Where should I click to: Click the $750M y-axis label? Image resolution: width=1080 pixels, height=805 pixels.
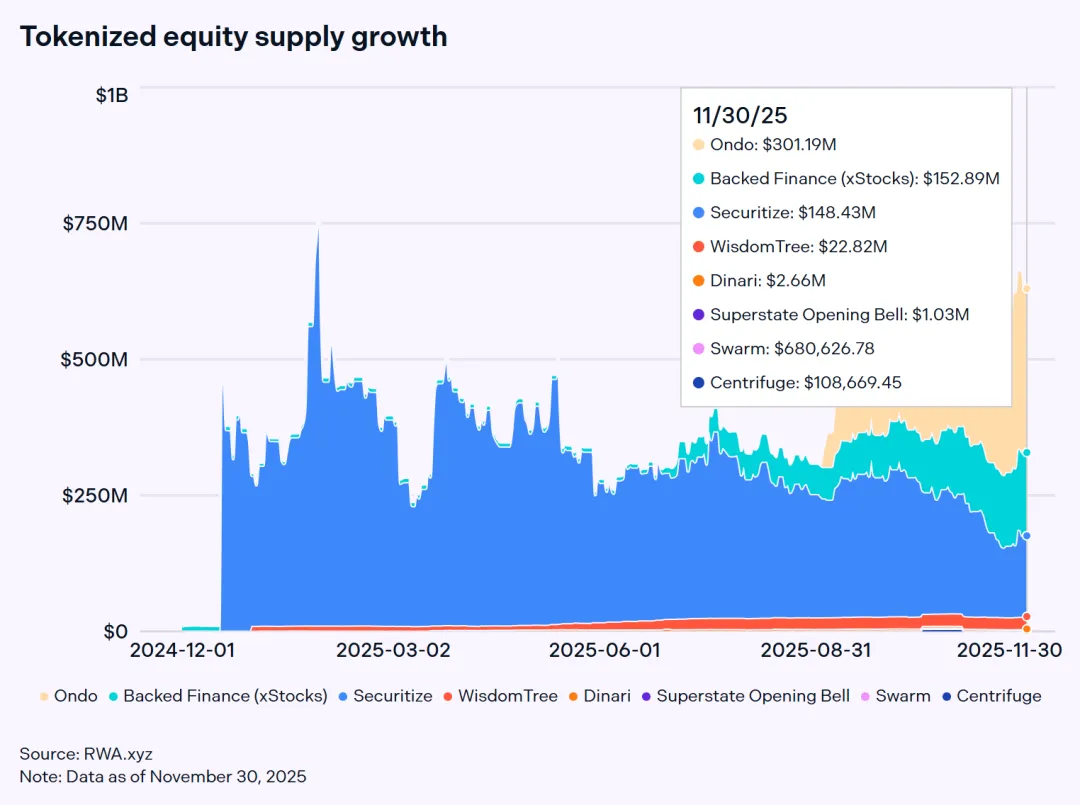click(x=95, y=223)
